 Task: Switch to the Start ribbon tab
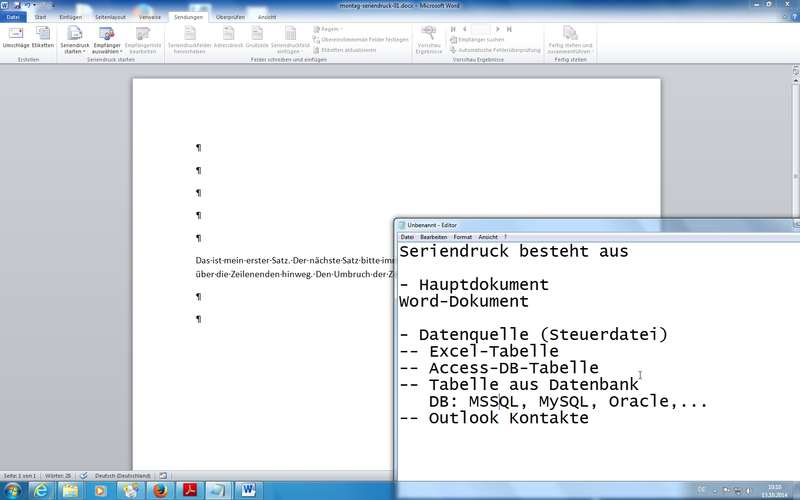click(x=40, y=17)
